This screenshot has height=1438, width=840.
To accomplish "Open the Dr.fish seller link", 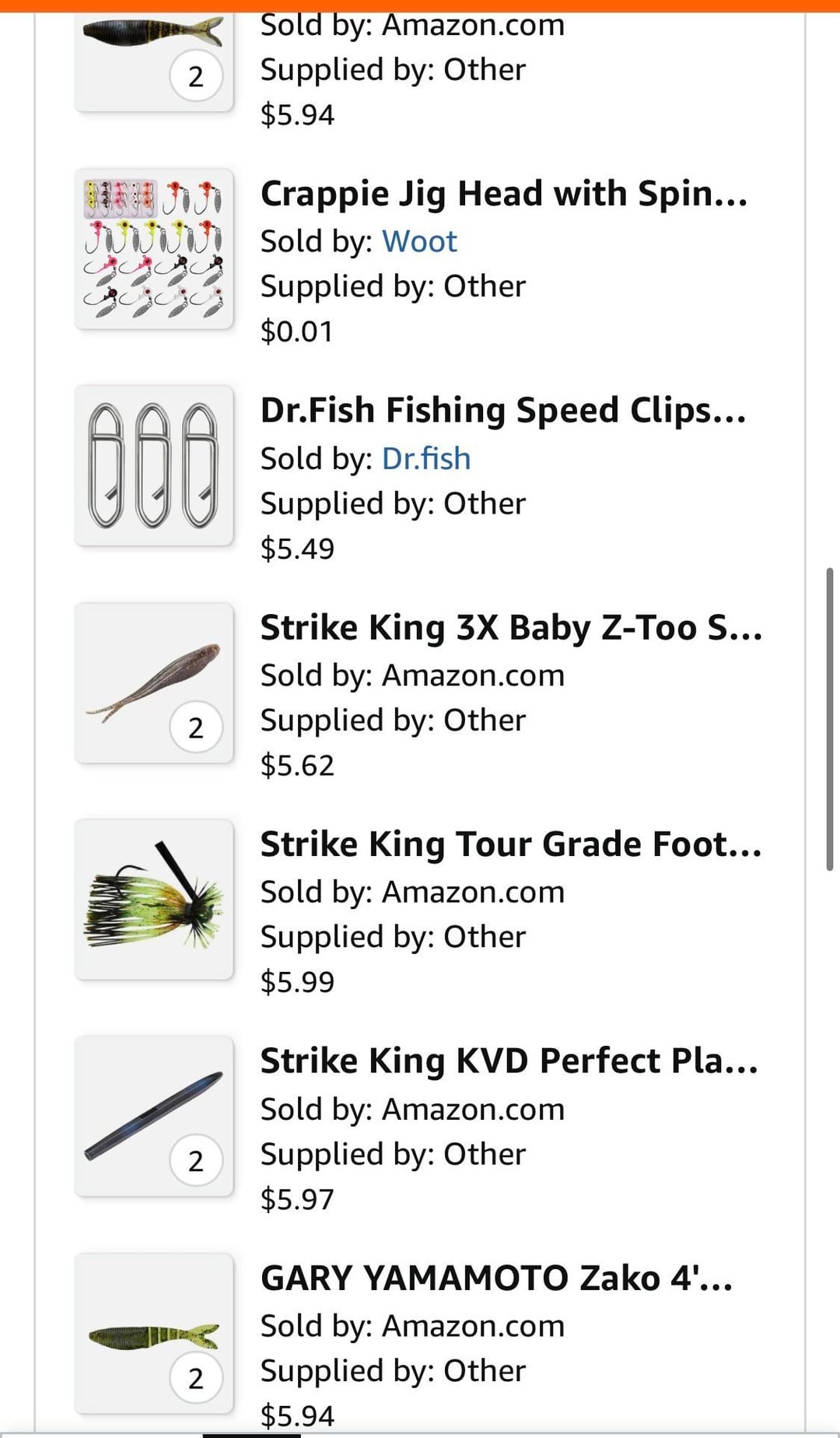I will point(426,459).
